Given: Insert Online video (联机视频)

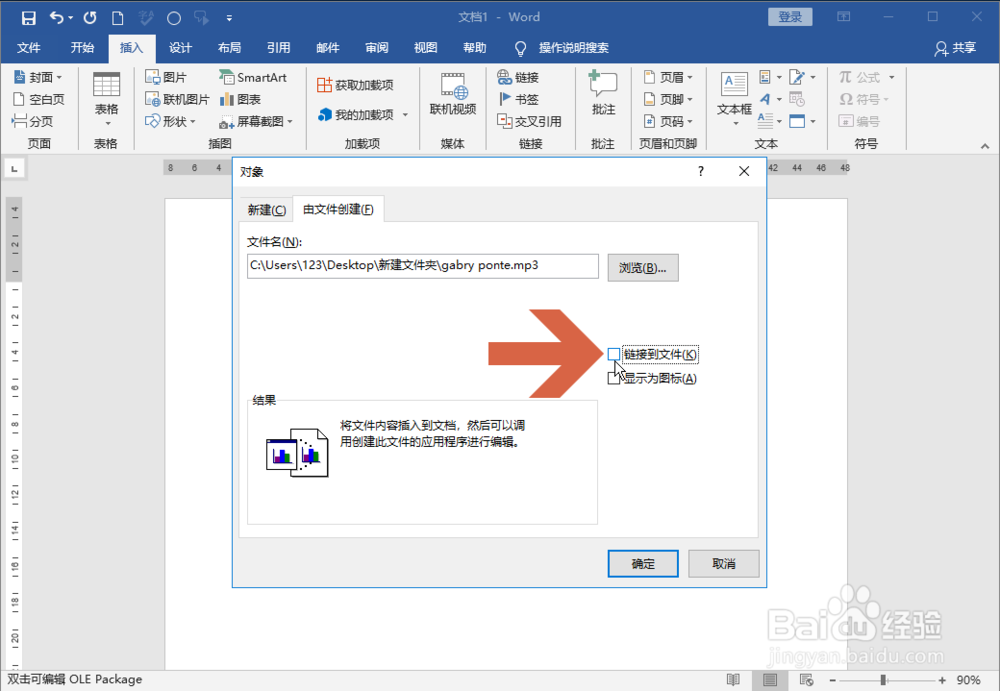Looking at the screenshot, I should pyautogui.click(x=453, y=96).
